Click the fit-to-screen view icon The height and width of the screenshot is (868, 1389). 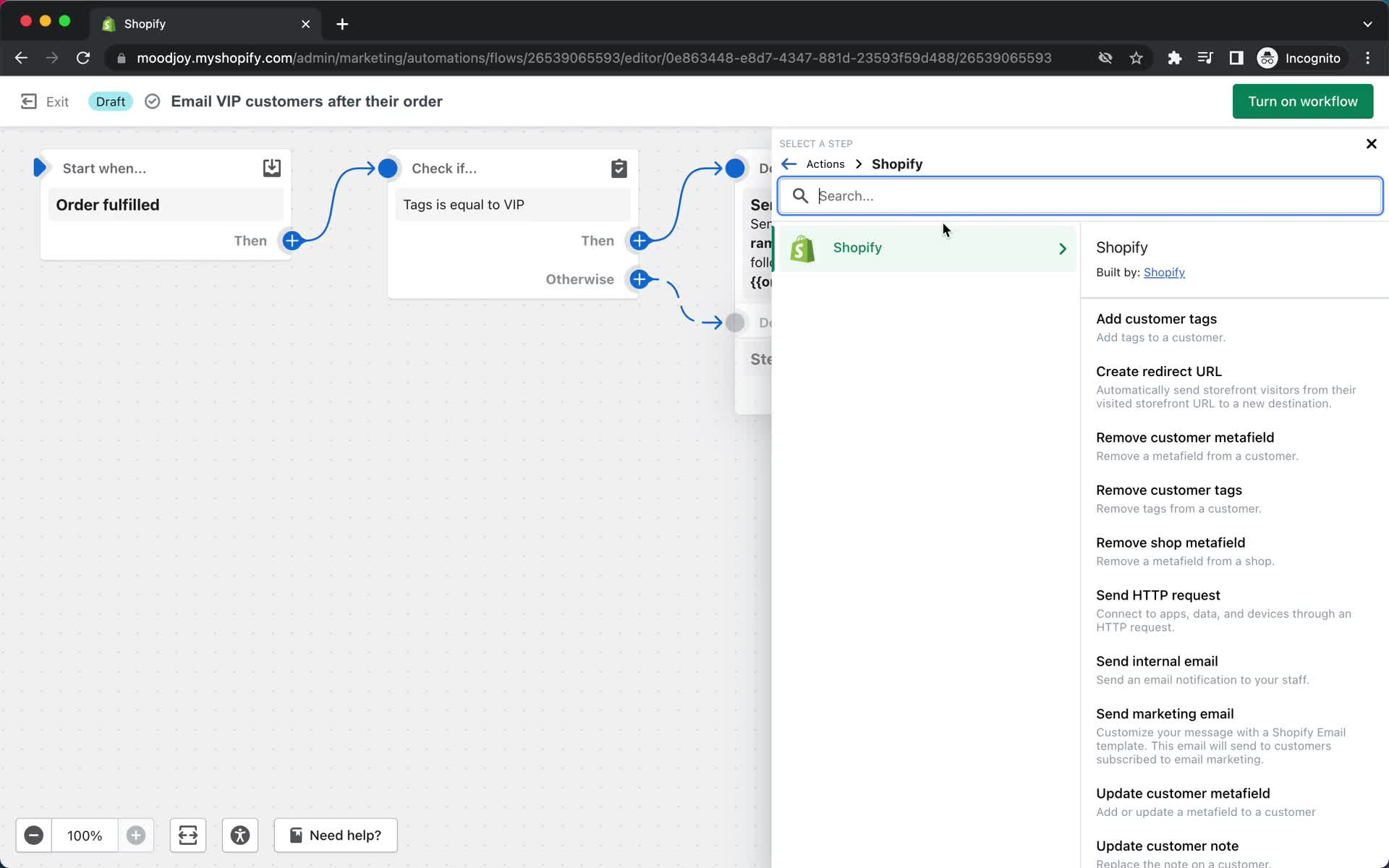point(188,835)
